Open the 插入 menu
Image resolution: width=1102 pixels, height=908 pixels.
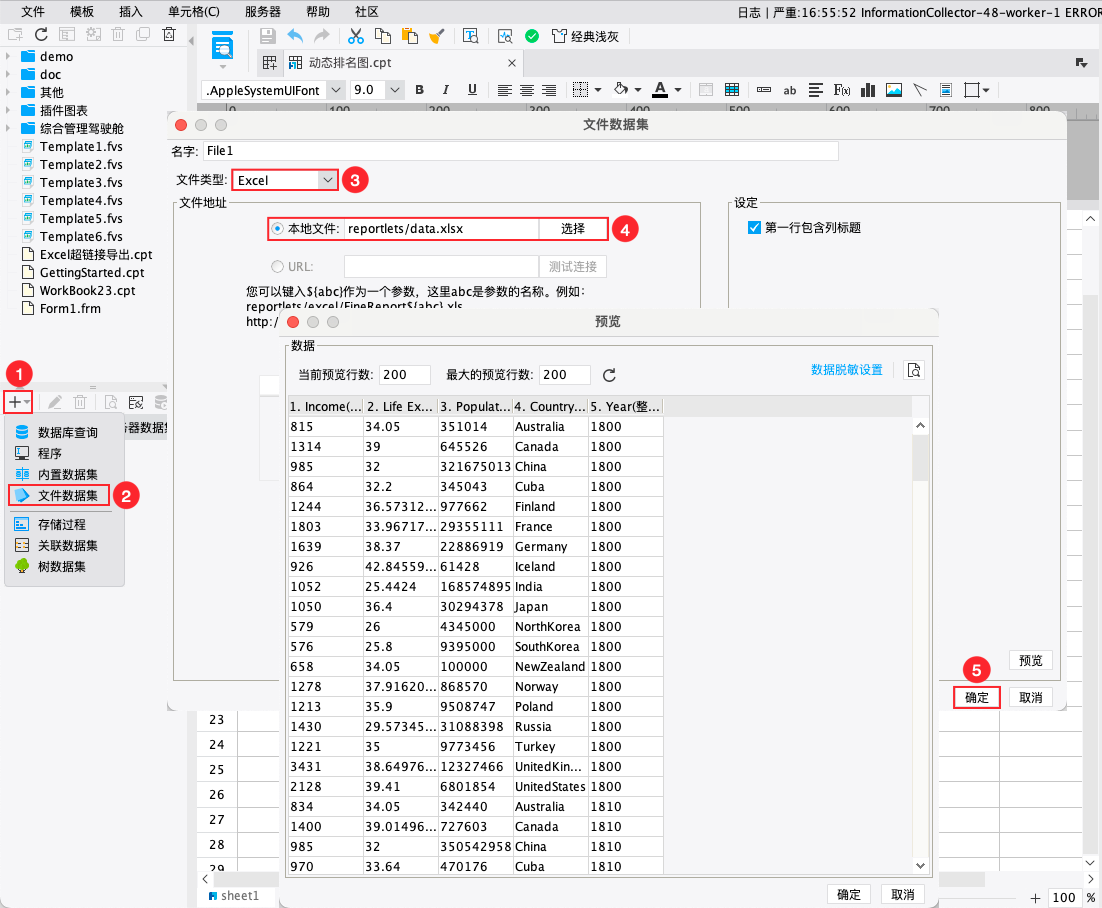131,11
